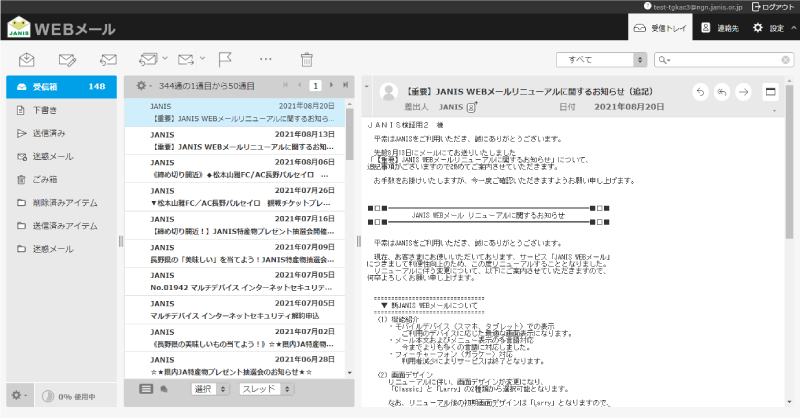The image size is (800, 418).
Task: Click the forward arrow in message header
Action: [x=743, y=92]
